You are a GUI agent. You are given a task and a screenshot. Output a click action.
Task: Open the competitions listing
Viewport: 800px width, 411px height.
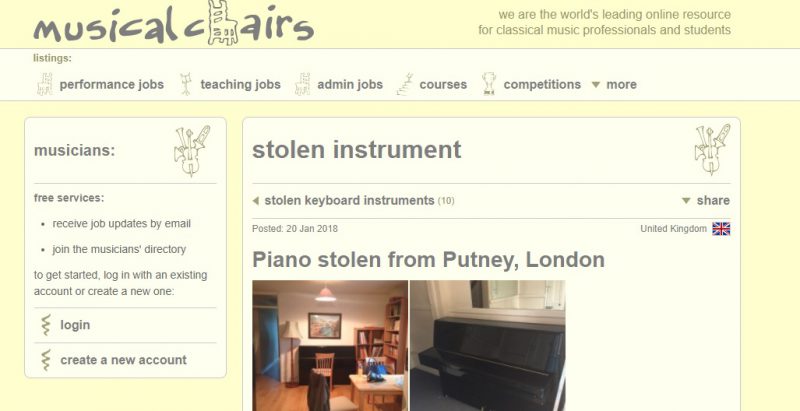pyautogui.click(x=542, y=85)
